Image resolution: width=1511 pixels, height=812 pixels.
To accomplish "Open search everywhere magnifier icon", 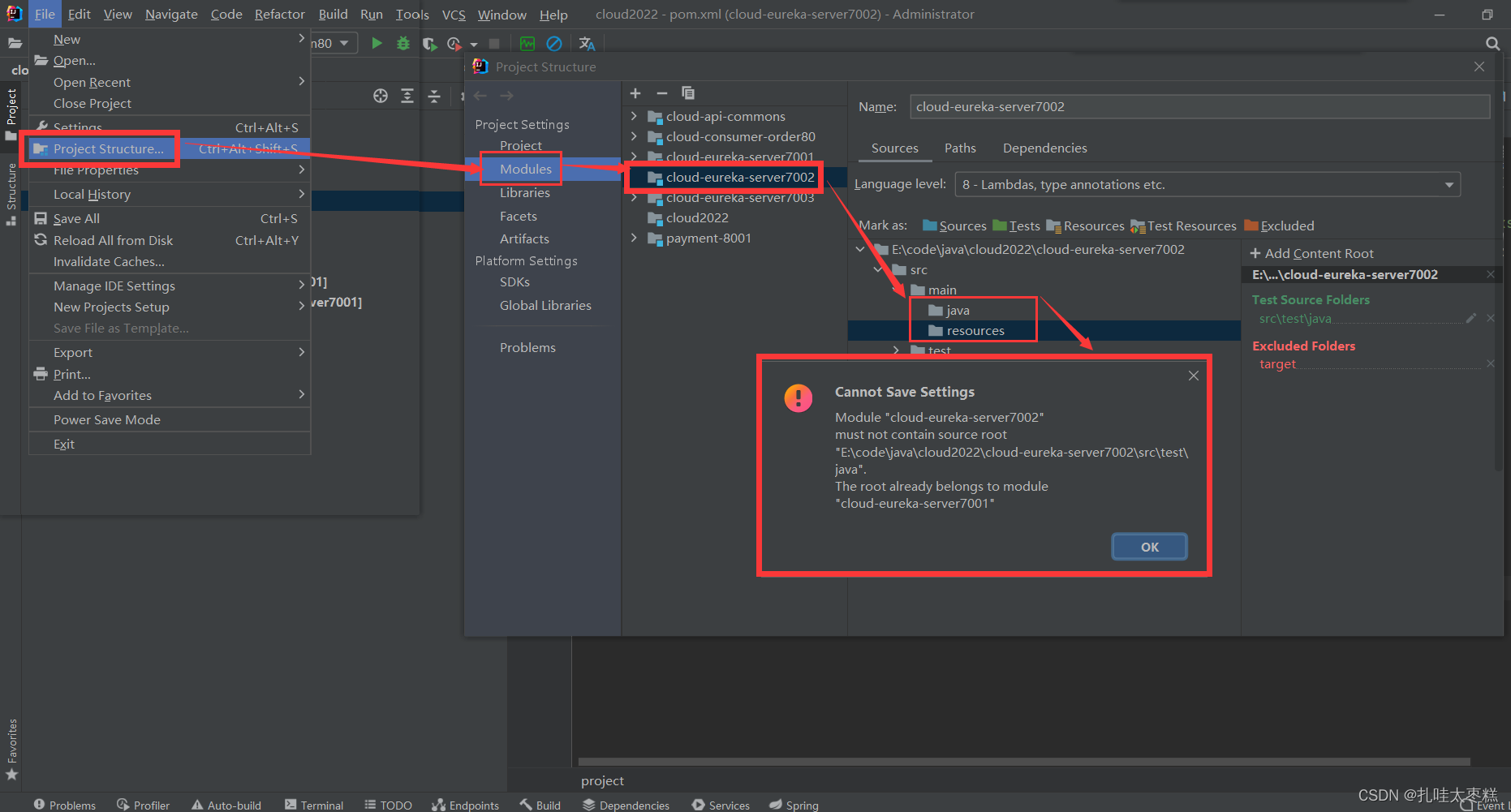I will coord(1492,44).
